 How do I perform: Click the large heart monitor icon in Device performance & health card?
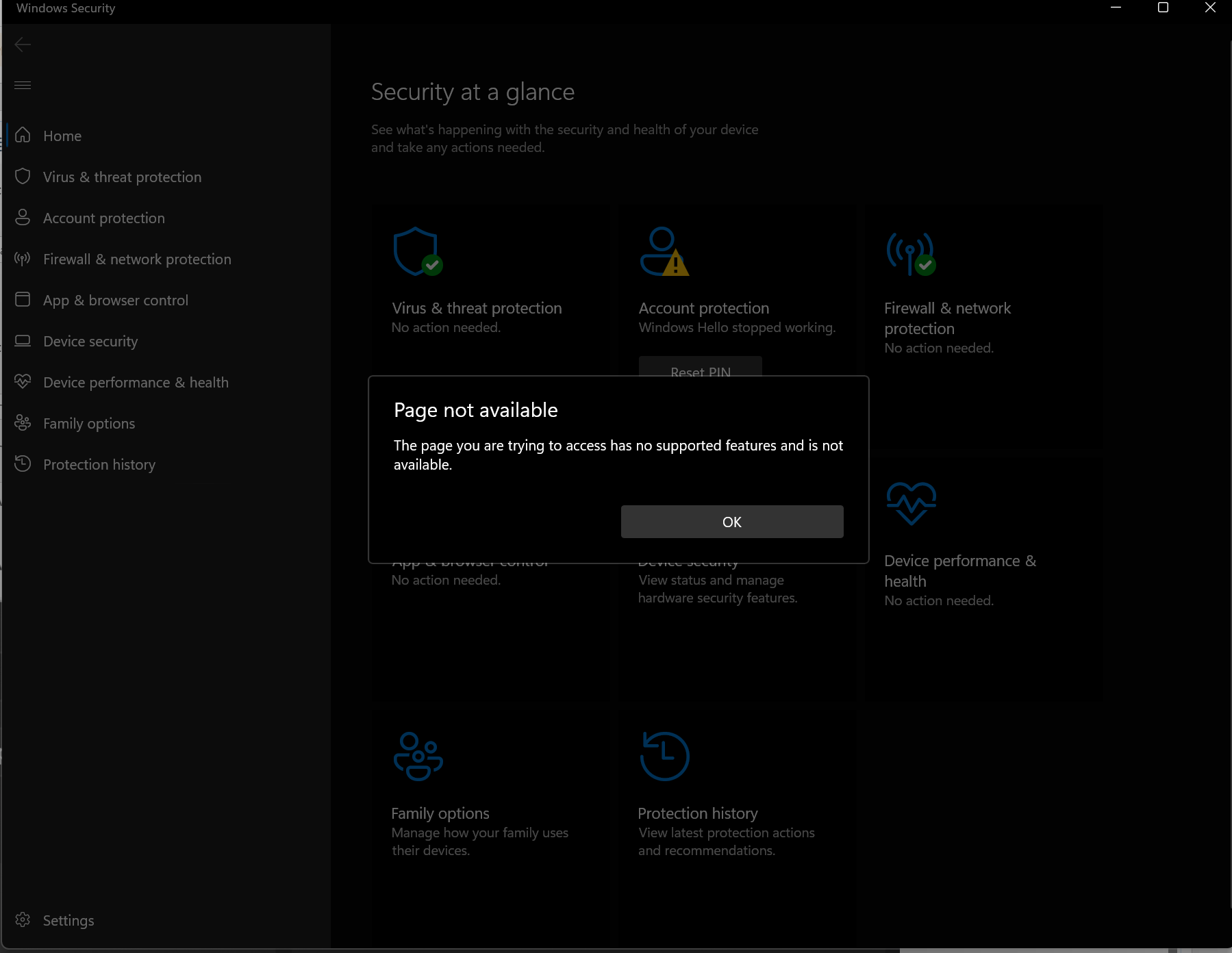(x=911, y=503)
